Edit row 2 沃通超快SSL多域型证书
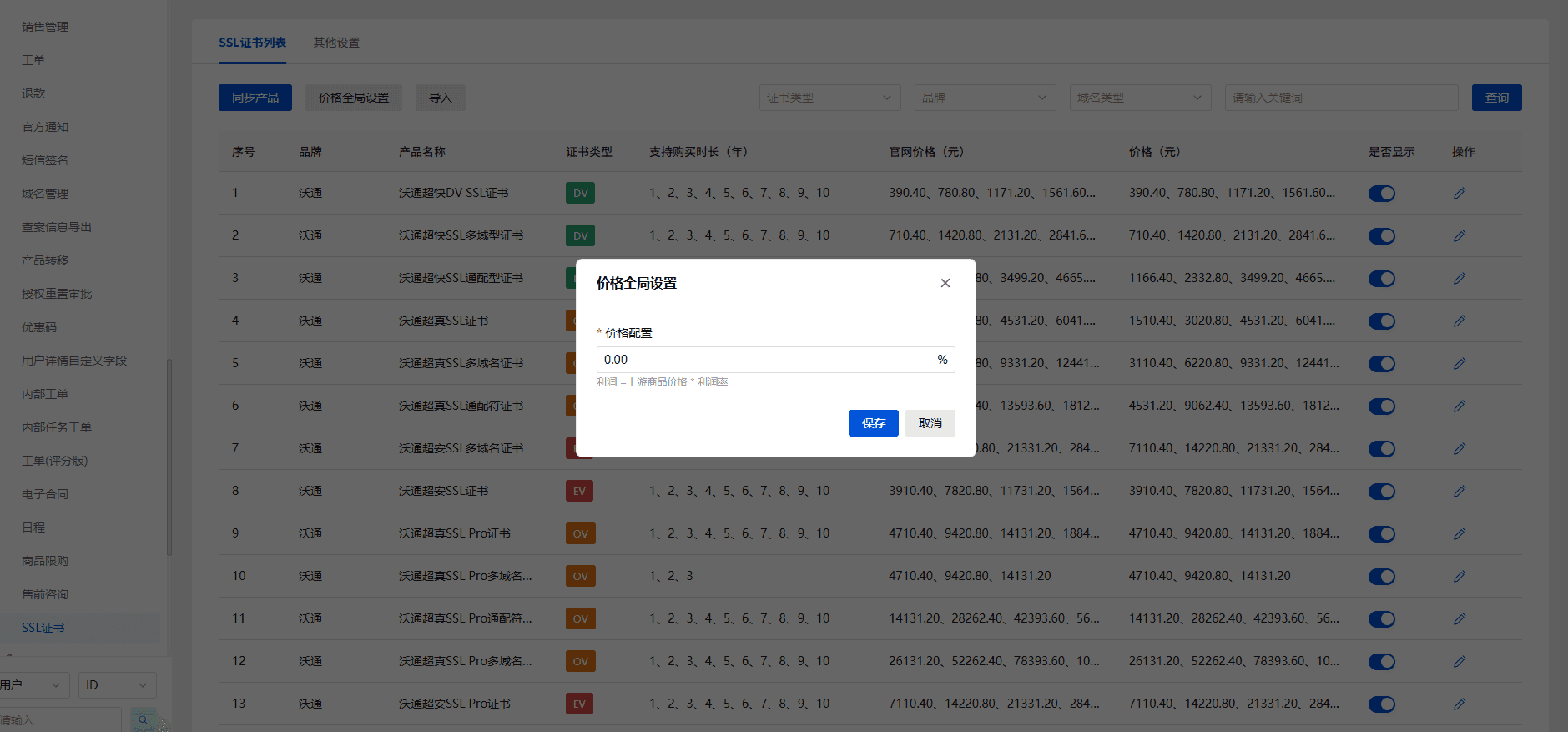The width and height of the screenshot is (1568, 732). point(1460,236)
